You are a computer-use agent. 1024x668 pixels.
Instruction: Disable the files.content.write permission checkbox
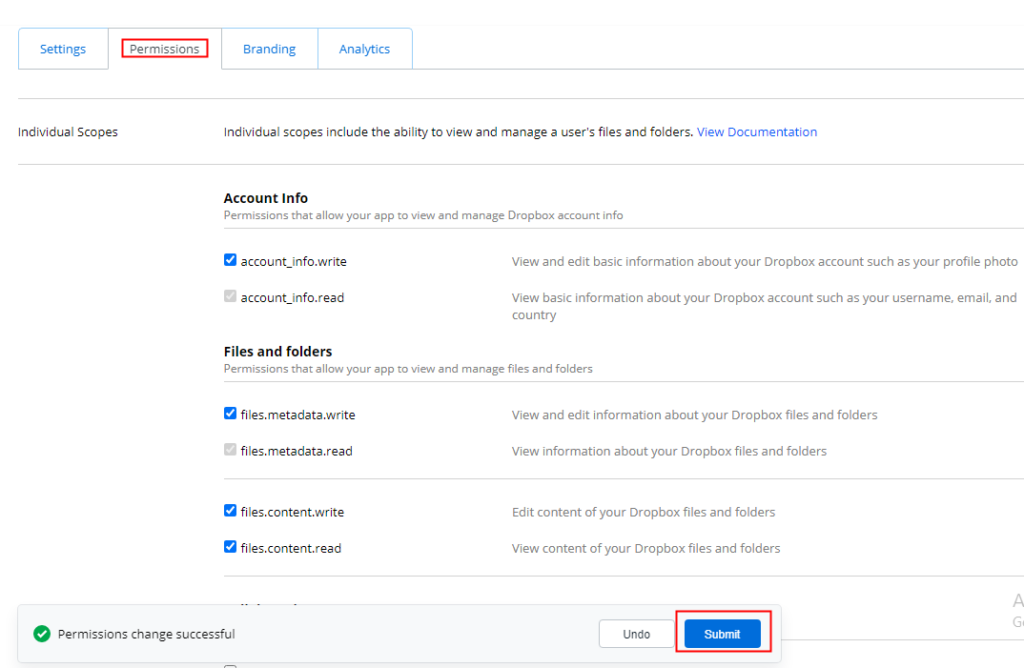pyautogui.click(x=230, y=511)
